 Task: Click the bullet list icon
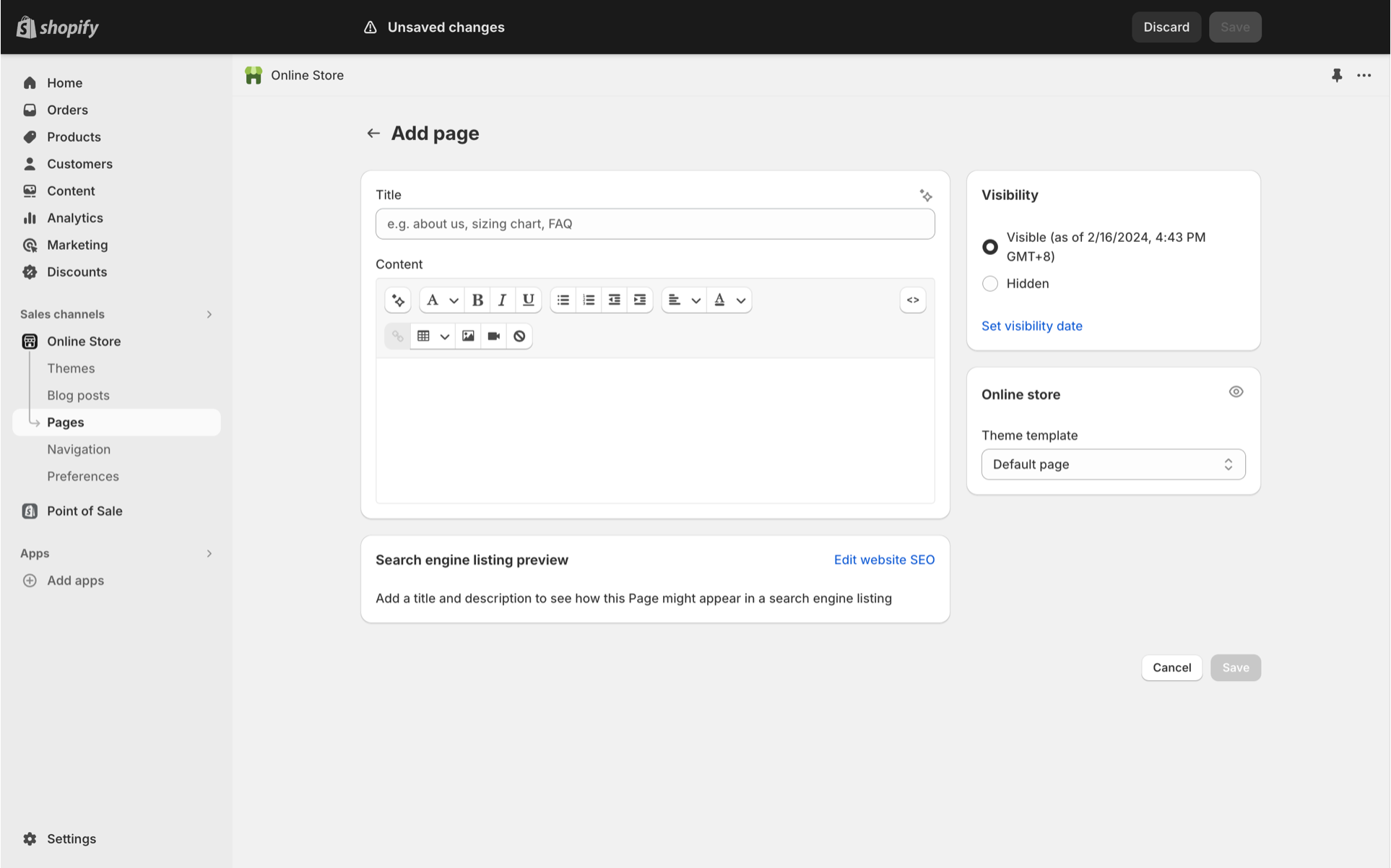565,300
